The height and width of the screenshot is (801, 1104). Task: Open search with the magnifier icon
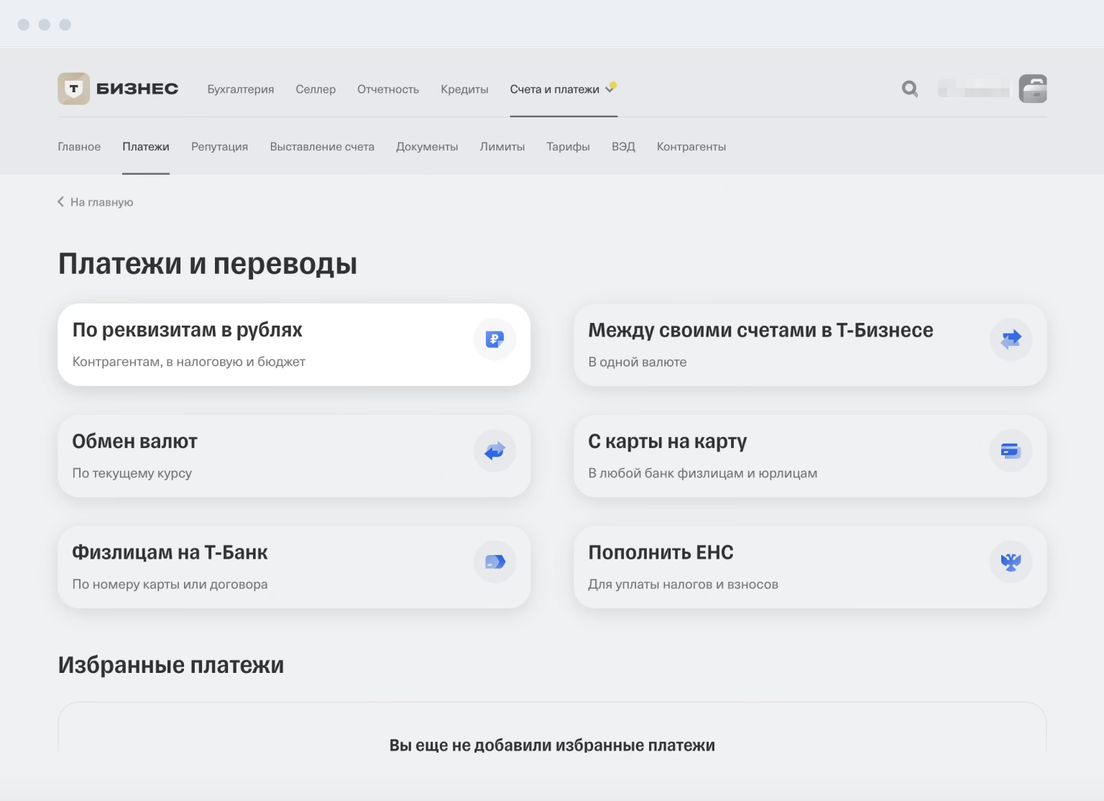coord(909,89)
